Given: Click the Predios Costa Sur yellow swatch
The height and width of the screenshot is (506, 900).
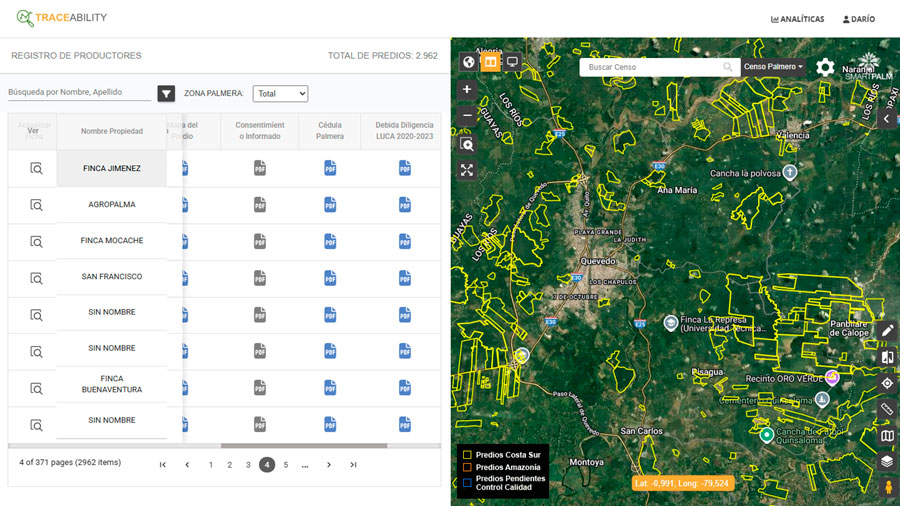Looking at the screenshot, I should click(466, 455).
